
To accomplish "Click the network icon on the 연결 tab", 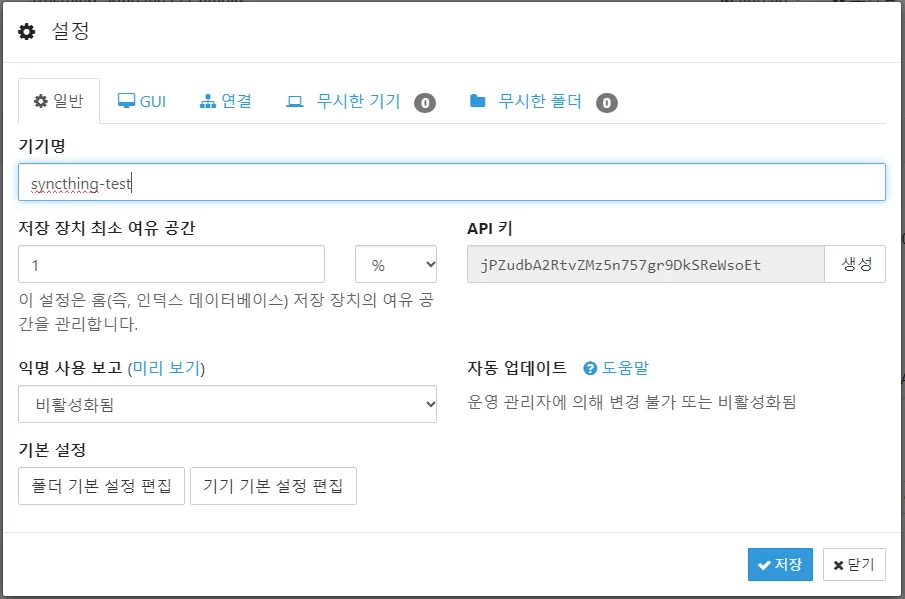I will 206,101.
